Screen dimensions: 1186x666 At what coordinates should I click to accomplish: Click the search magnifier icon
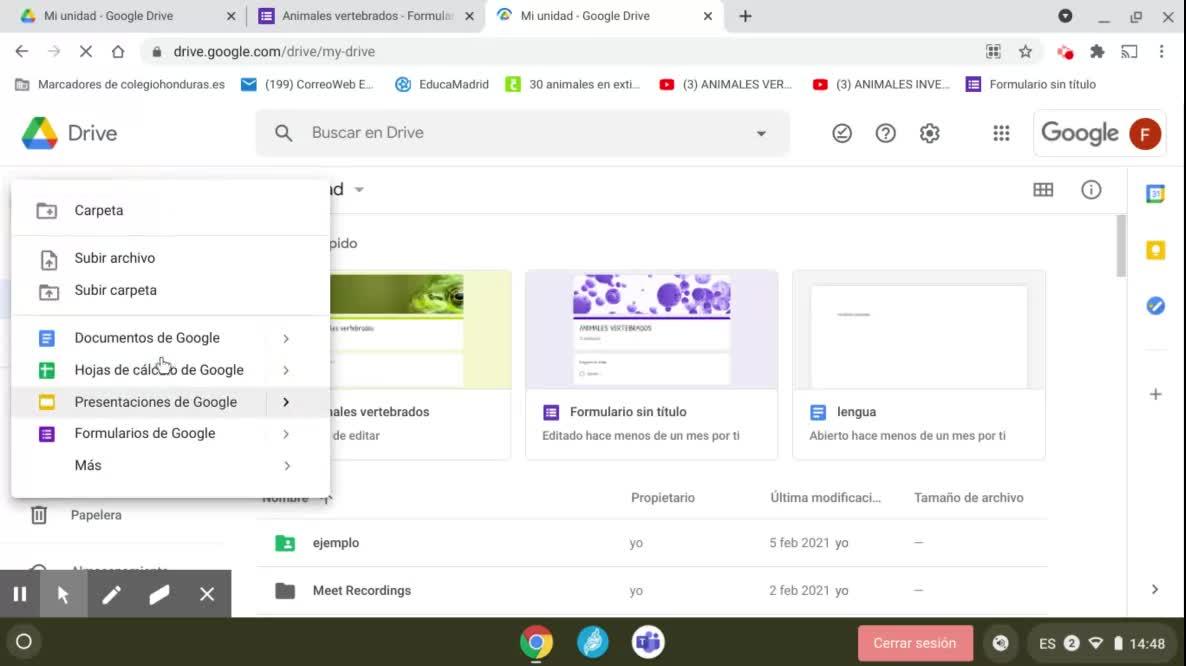tap(284, 133)
